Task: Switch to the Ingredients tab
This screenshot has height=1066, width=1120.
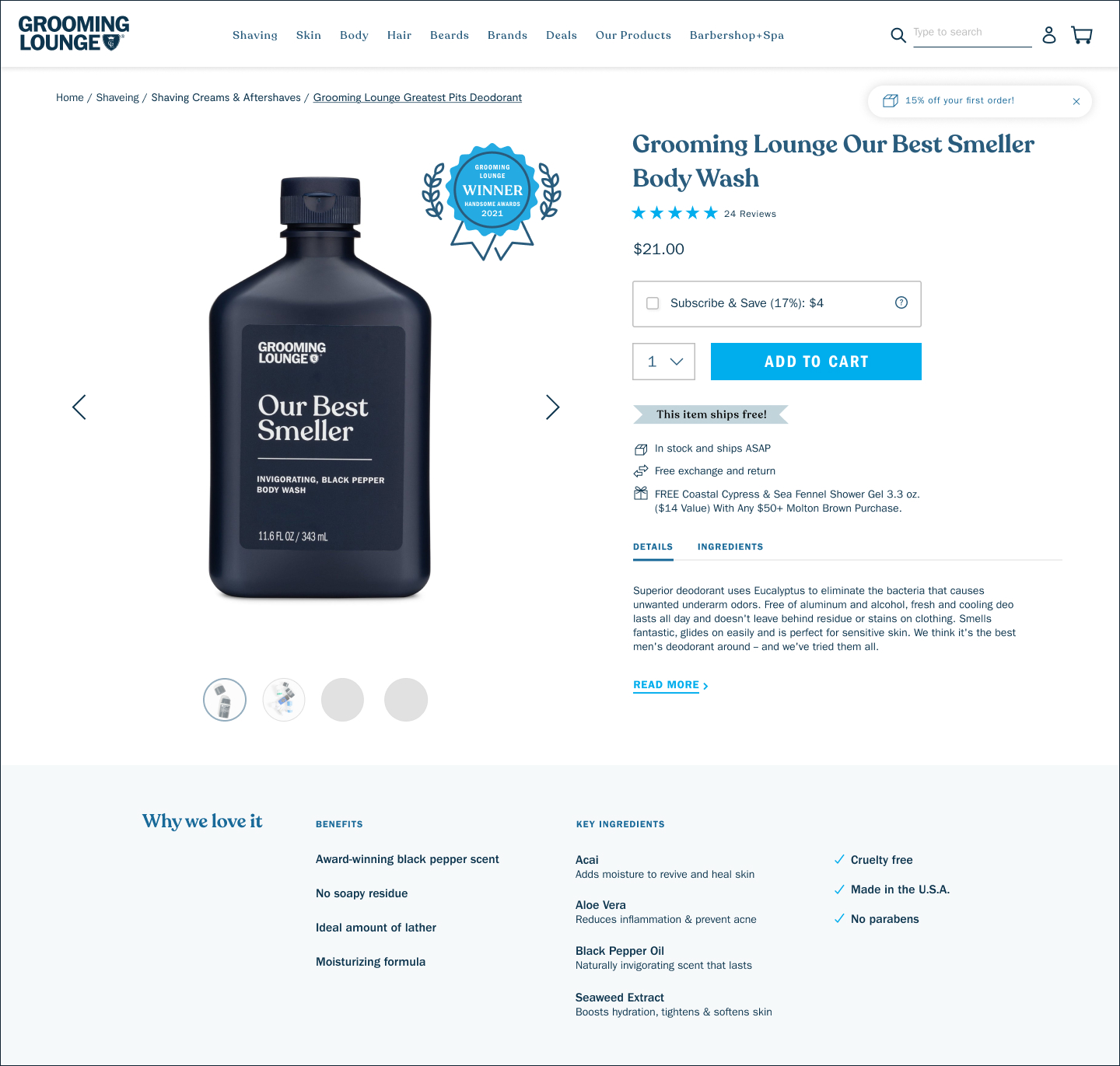Action: (730, 547)
